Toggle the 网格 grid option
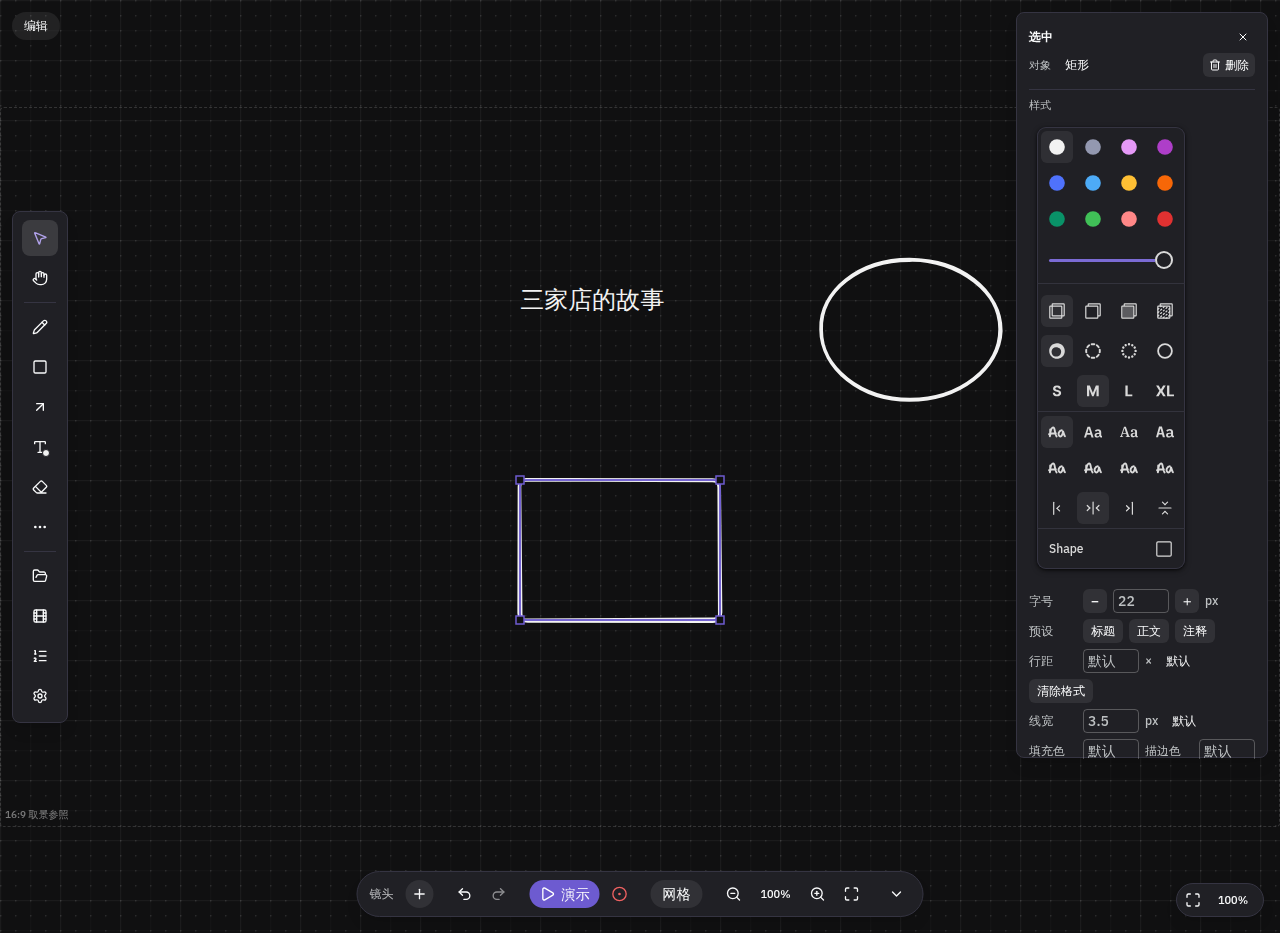Screen dimensions: 1280x933 pos(676,894)
